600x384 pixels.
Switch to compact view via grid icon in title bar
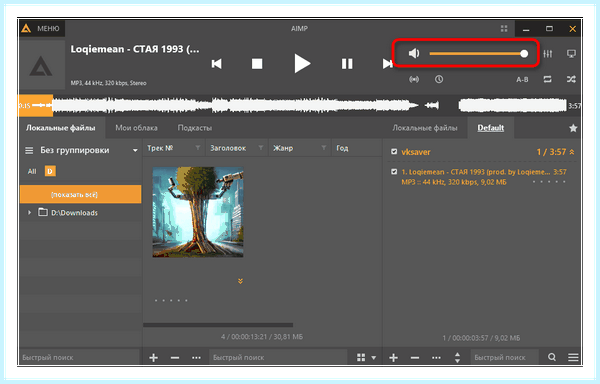click(x=504, y=29)
